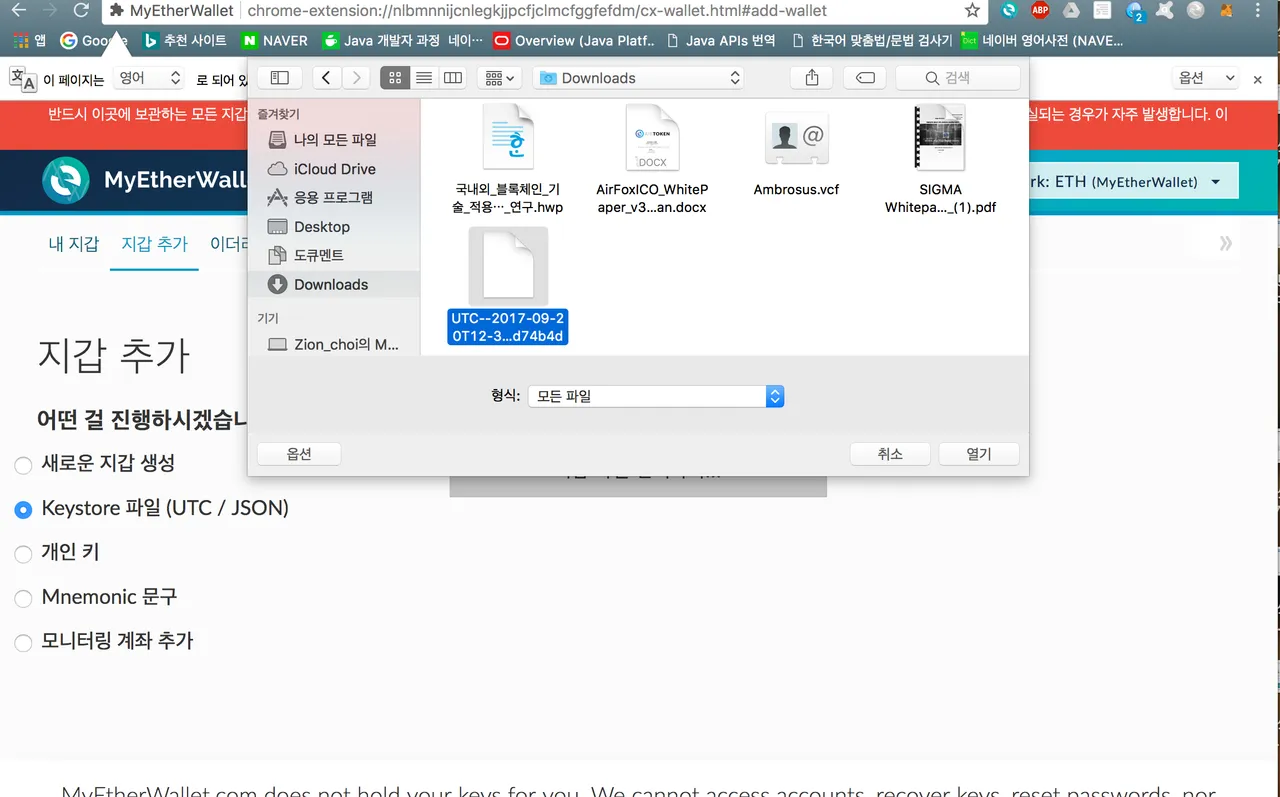
Task: Click the 열기 button in file dialog
Action: 979,454
